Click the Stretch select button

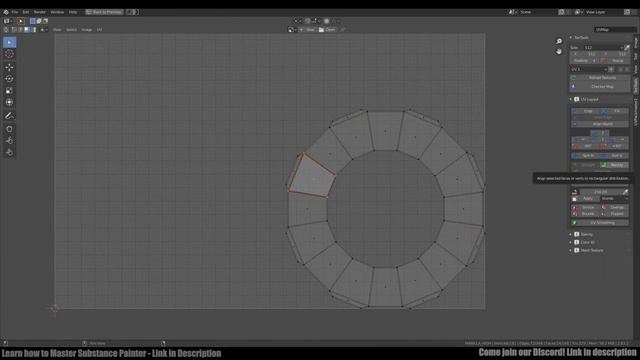coord(585,207)
